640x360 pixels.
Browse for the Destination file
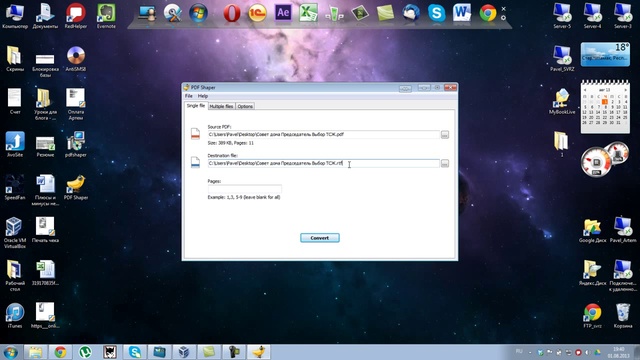click(x=444, y=163)
